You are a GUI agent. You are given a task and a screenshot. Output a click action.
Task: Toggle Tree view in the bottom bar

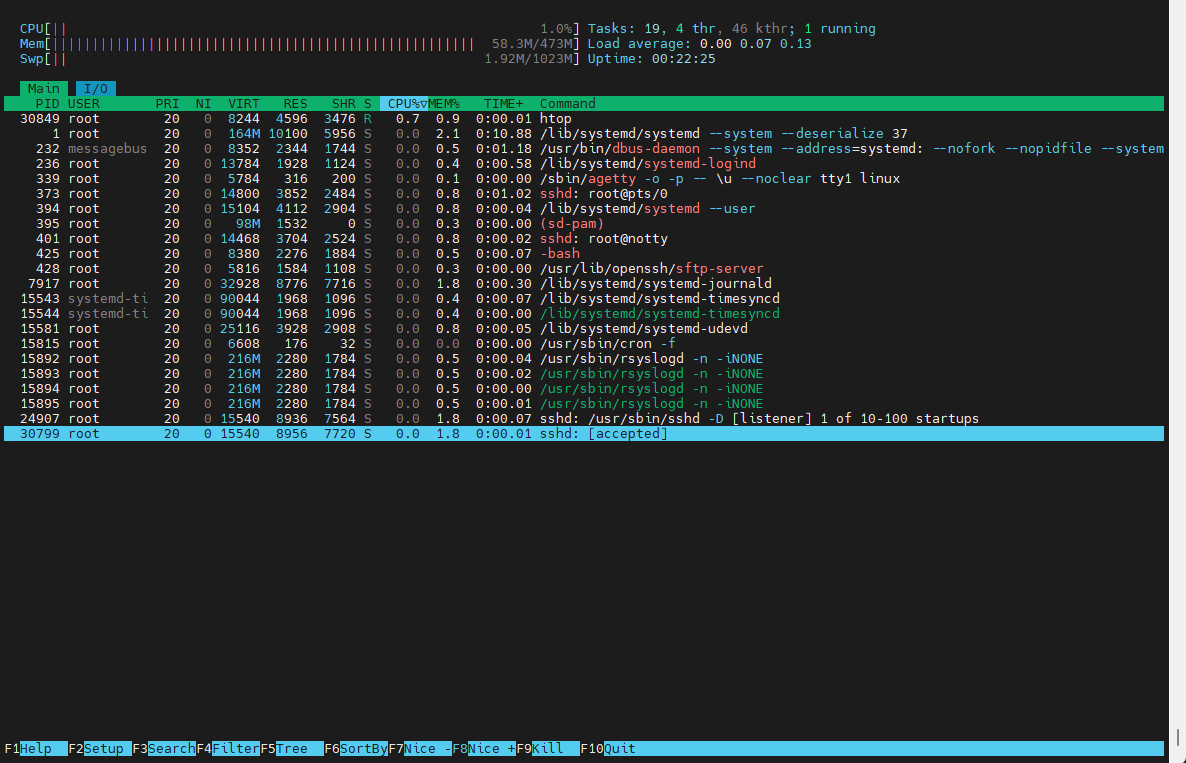pos(292,749)
